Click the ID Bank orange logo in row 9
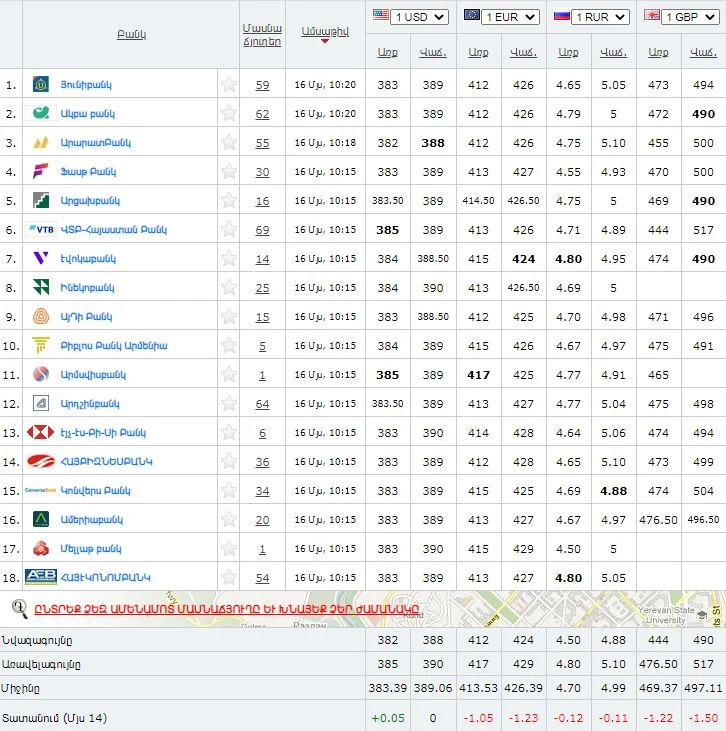Screen dimensions: 726x731 [41, 317]
